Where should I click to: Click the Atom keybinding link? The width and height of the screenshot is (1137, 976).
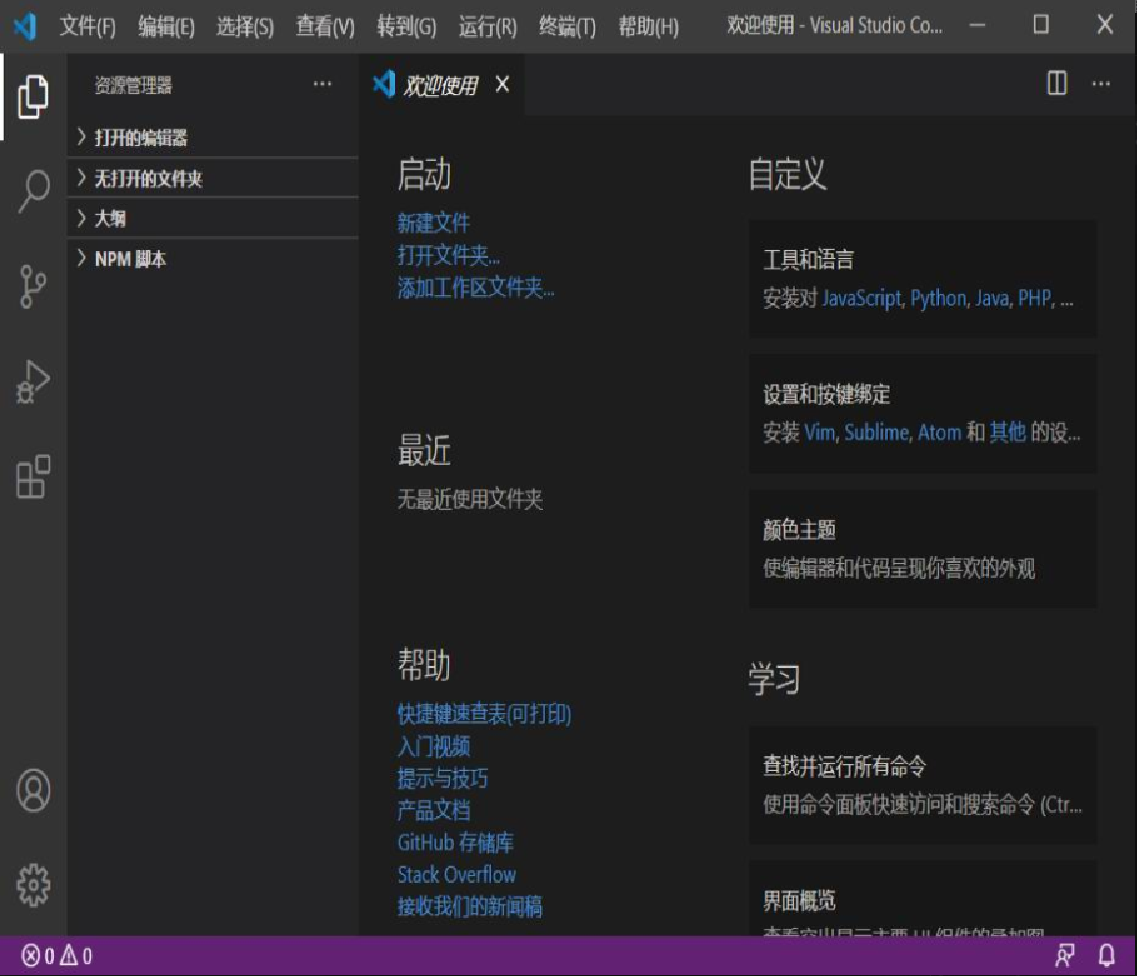[x=939, y=433]
